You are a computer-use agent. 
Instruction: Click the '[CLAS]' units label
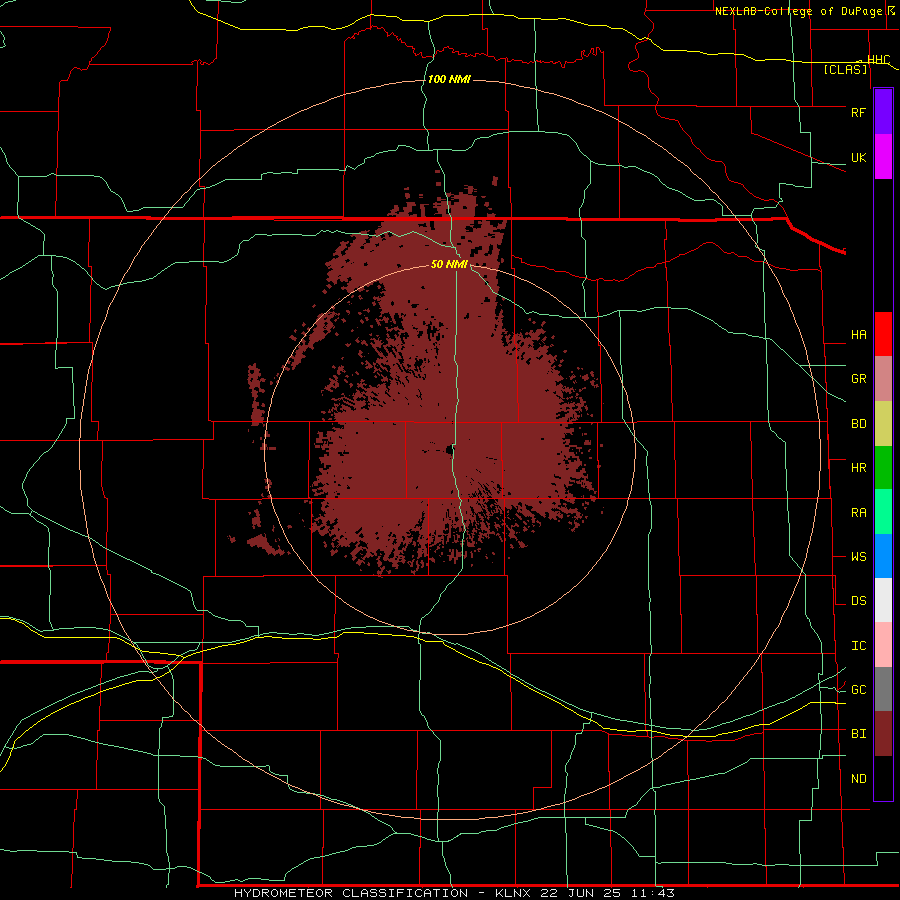845,70
